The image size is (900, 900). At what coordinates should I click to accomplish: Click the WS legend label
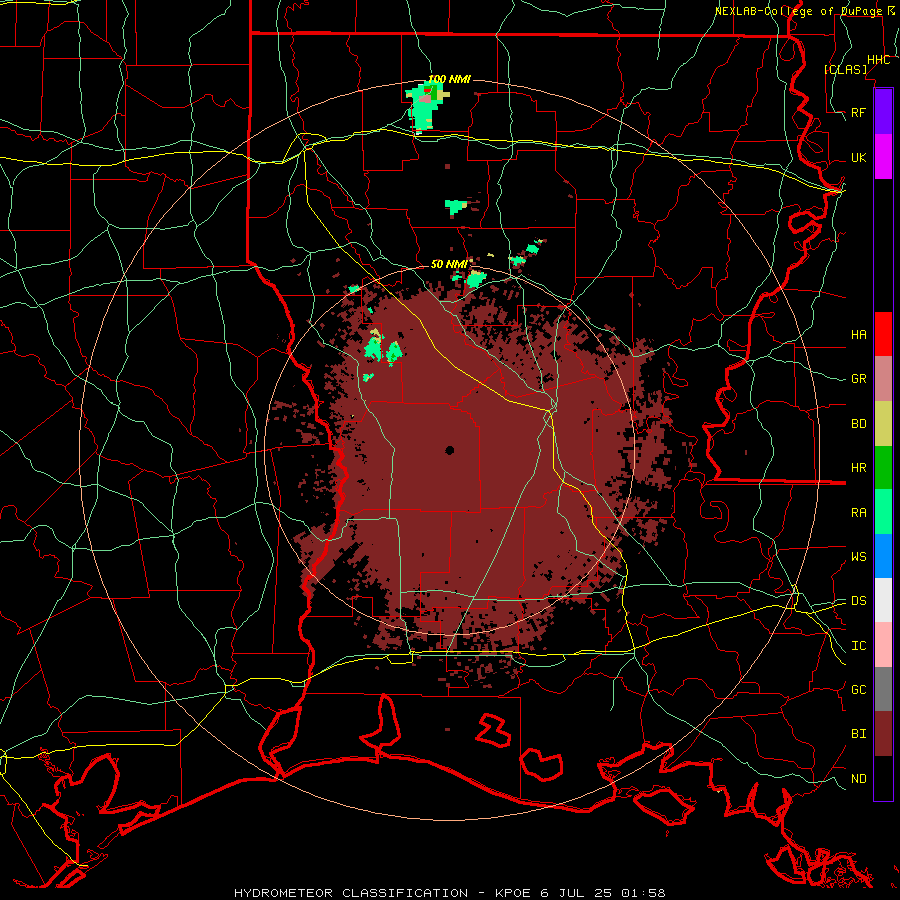pos(858,557)
